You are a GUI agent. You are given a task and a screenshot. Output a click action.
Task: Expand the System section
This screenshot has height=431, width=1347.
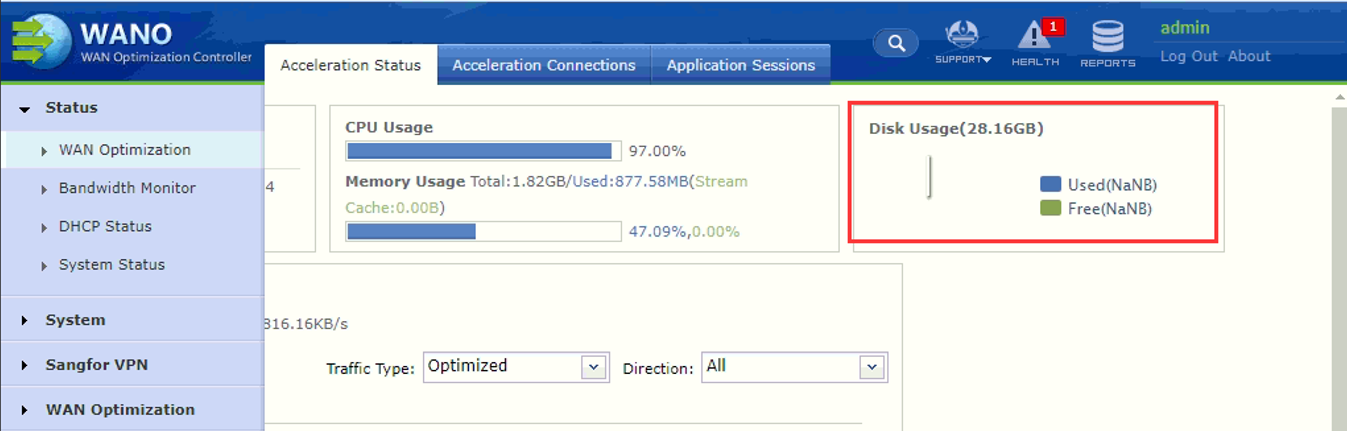point(75,320)
